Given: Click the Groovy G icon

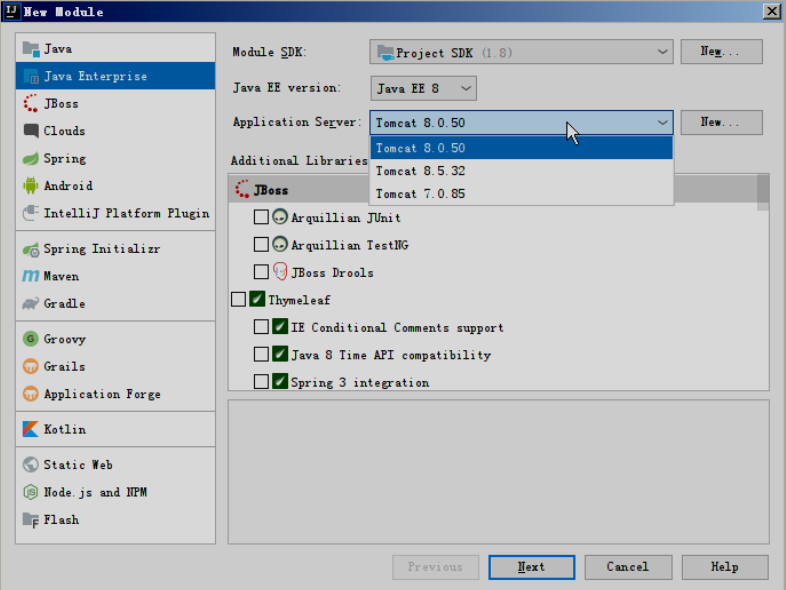Looking at the screenshot, I should coord(31,339).
